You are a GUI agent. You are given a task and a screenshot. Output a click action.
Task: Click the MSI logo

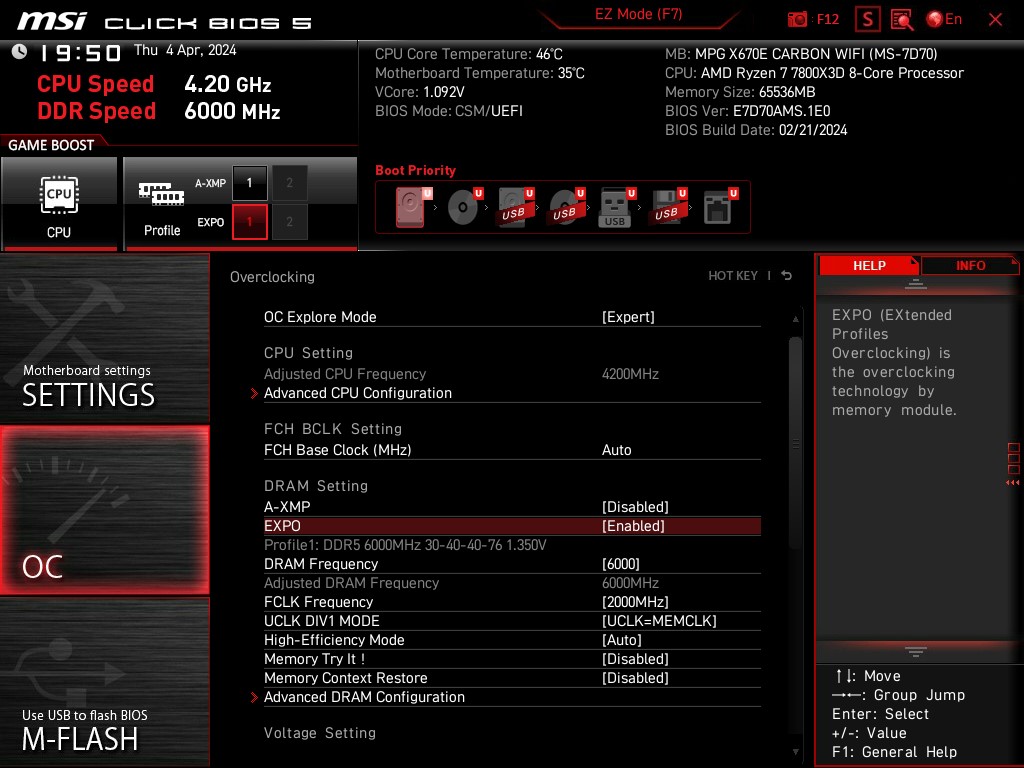click(52, 21)
